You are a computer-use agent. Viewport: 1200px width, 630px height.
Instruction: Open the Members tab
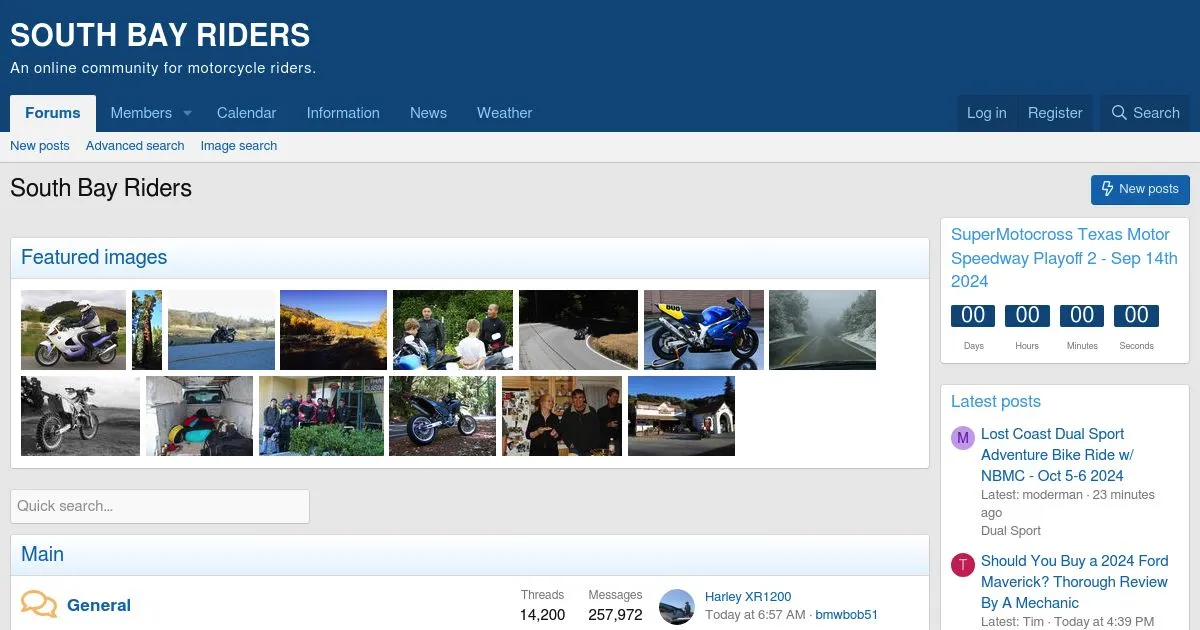point(141,113)
